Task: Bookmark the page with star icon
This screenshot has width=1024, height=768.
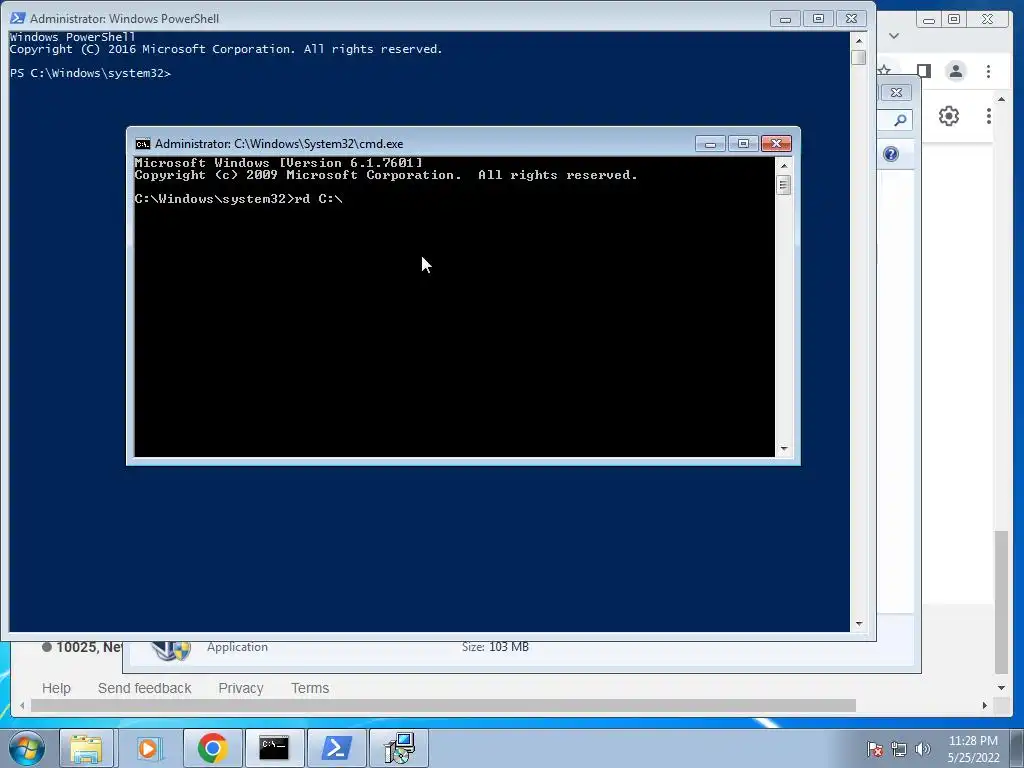Action: (x=884, y=70)
